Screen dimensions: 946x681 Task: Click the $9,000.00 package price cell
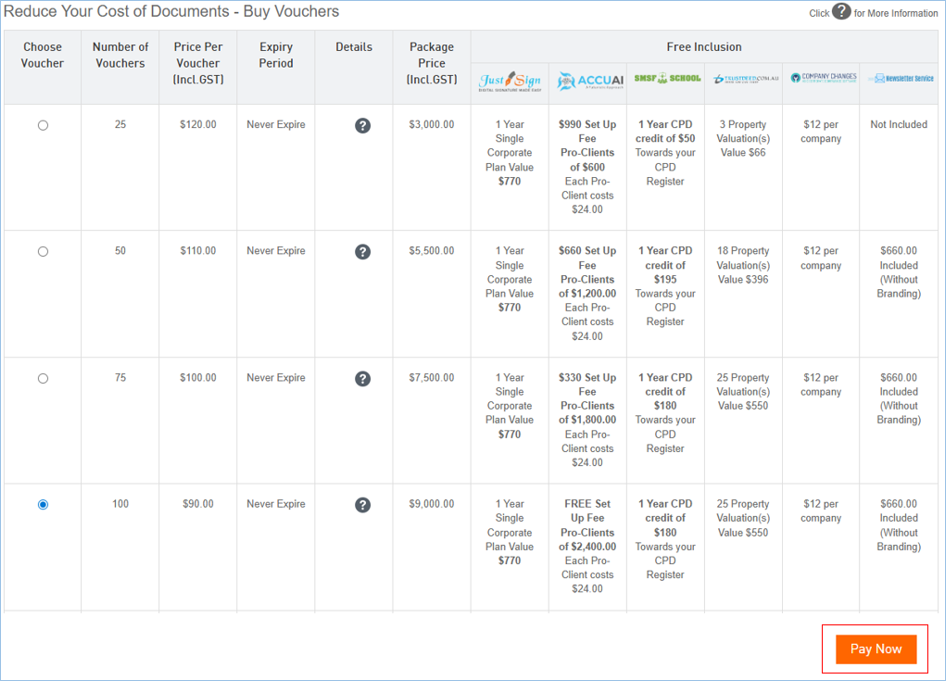tap(432, 505)
